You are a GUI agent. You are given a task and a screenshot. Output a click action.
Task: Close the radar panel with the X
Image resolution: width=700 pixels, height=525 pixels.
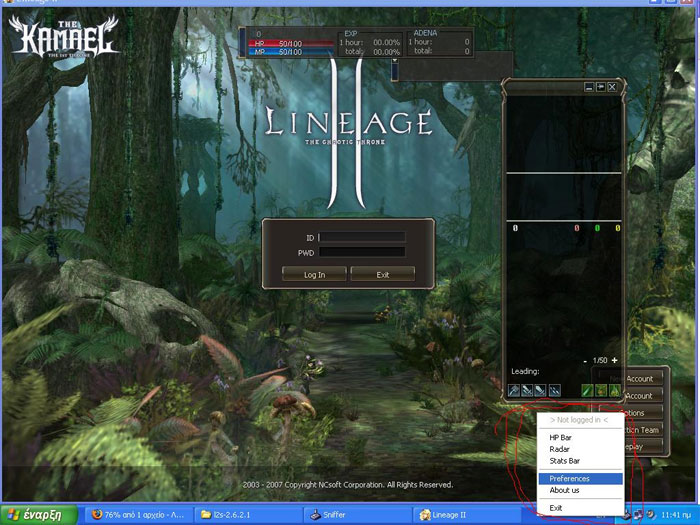coord(612,87)
